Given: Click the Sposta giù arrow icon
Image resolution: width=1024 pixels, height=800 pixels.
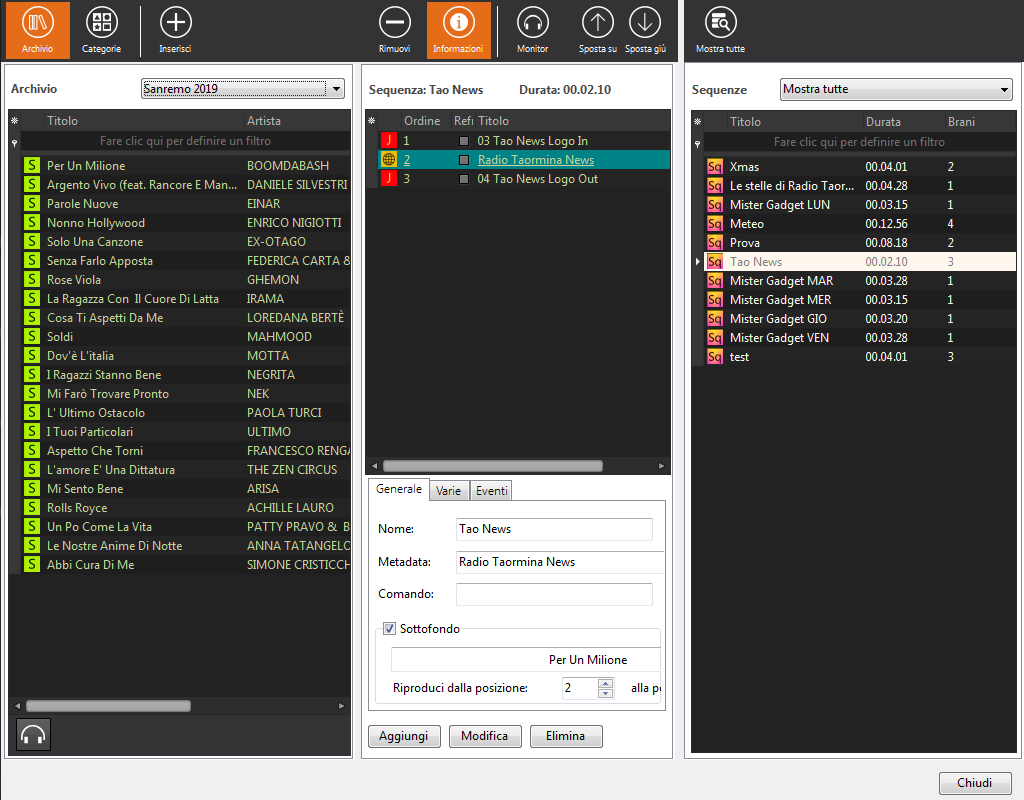Looking at the screenshot, I should 644,24.
